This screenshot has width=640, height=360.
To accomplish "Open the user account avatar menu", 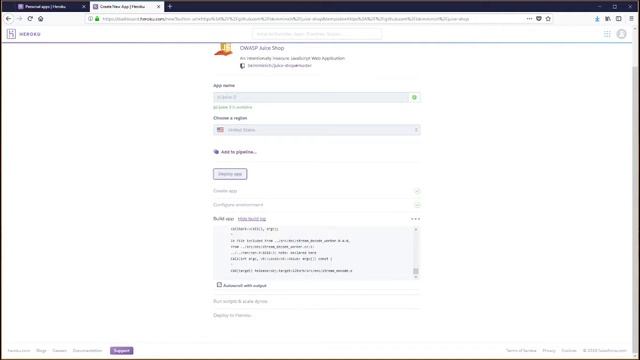I will click(x=621, y=34).
